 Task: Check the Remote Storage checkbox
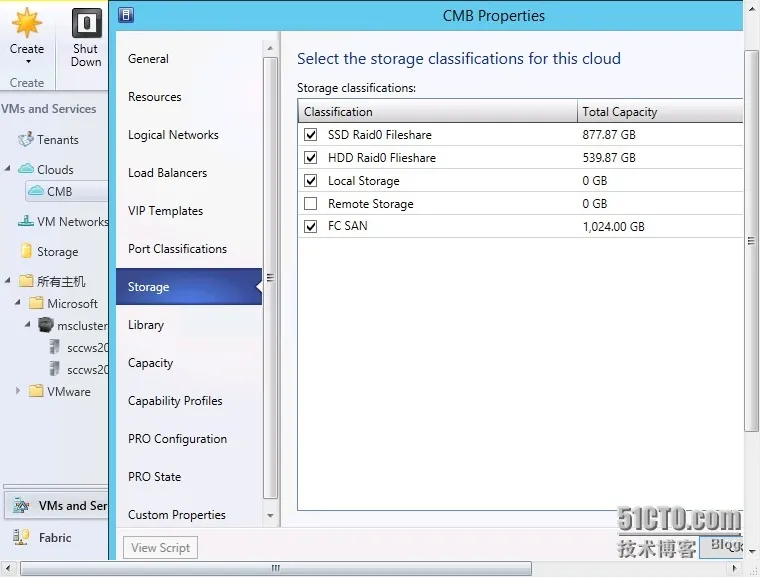tap(311, 204)
